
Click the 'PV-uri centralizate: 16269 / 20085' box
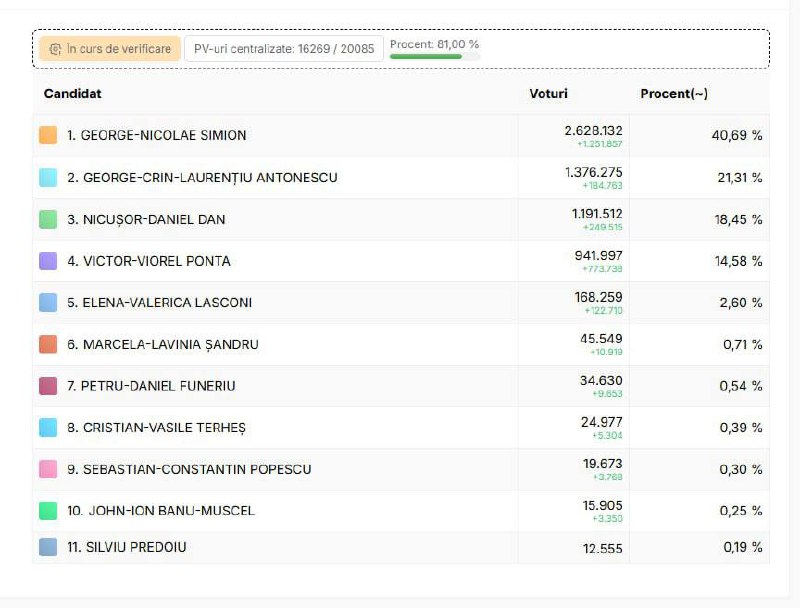pos(284,49)
